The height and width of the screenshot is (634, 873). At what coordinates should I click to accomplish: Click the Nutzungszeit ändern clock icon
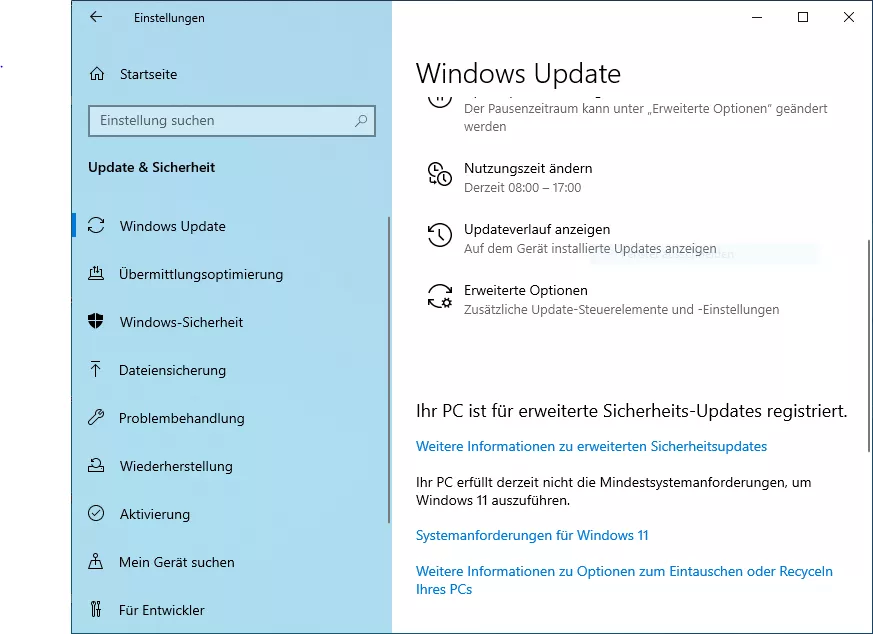click(439, 174)
